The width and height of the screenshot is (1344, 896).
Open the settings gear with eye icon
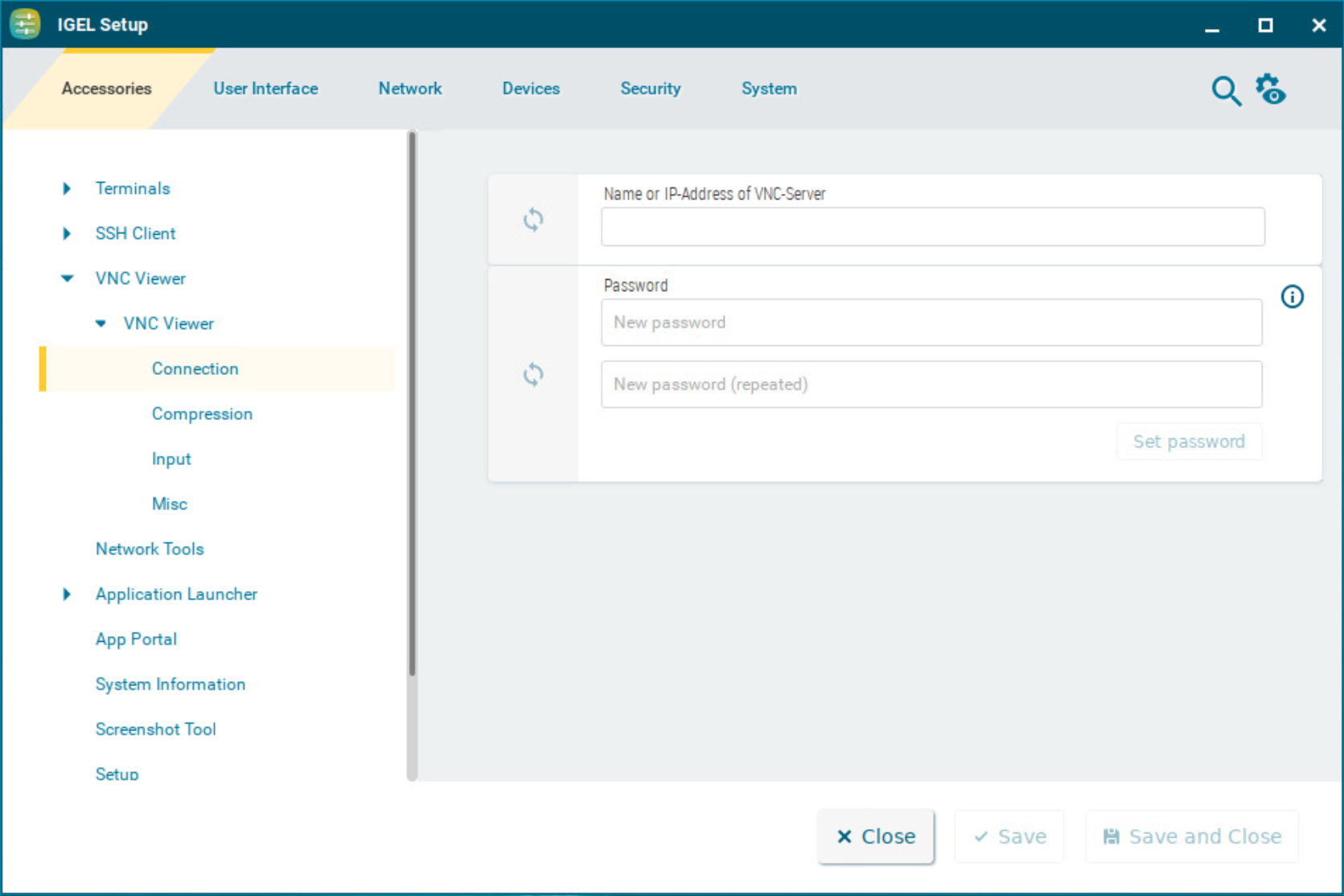pyautogui.click(x=1271, y=89)
